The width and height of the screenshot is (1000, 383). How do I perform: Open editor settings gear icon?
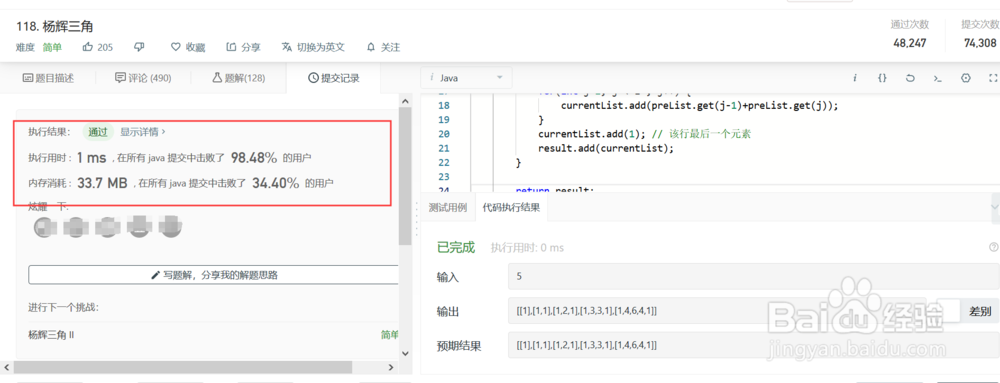point(966,78)
